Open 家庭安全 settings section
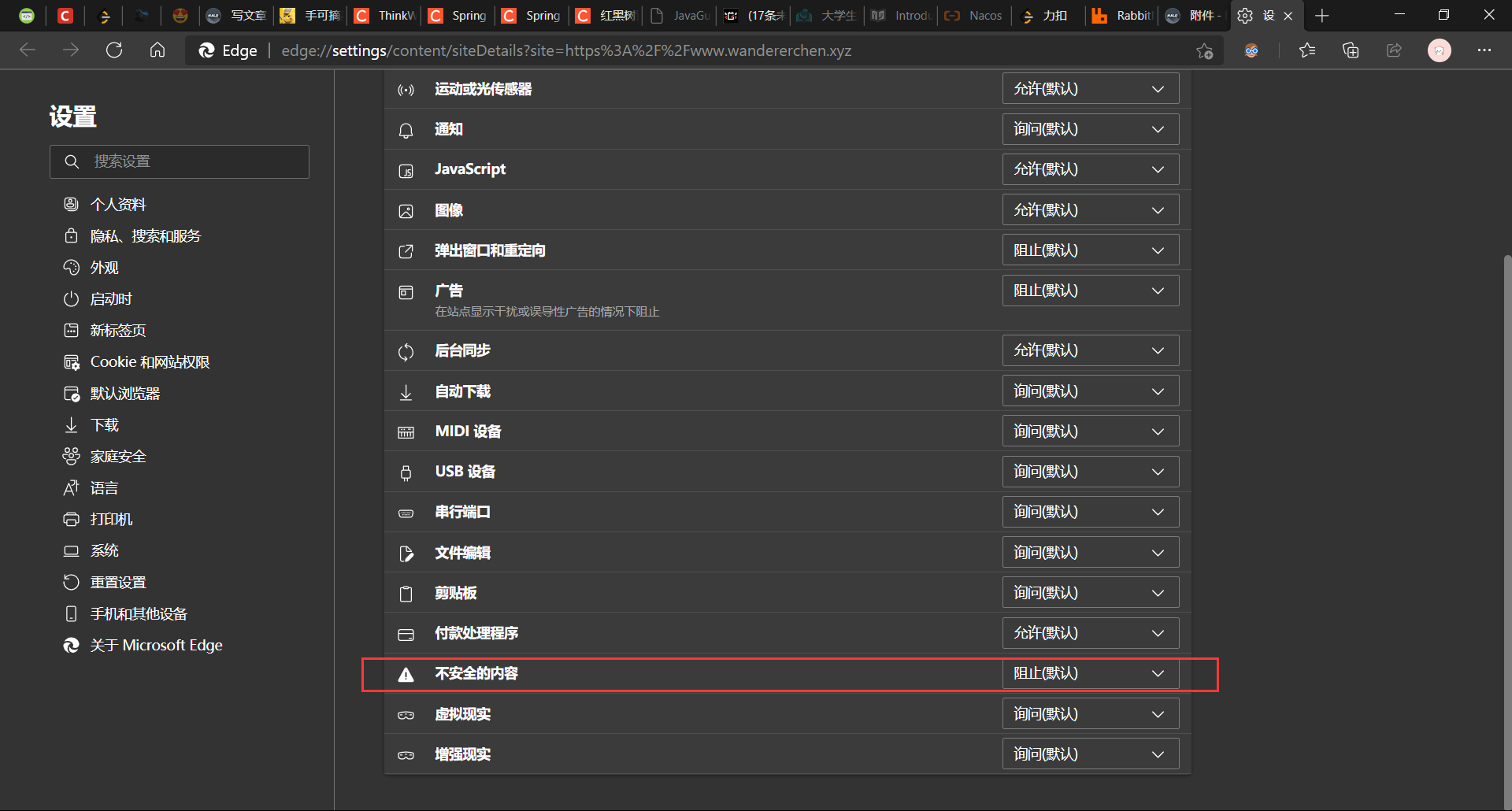 (105, 457)
